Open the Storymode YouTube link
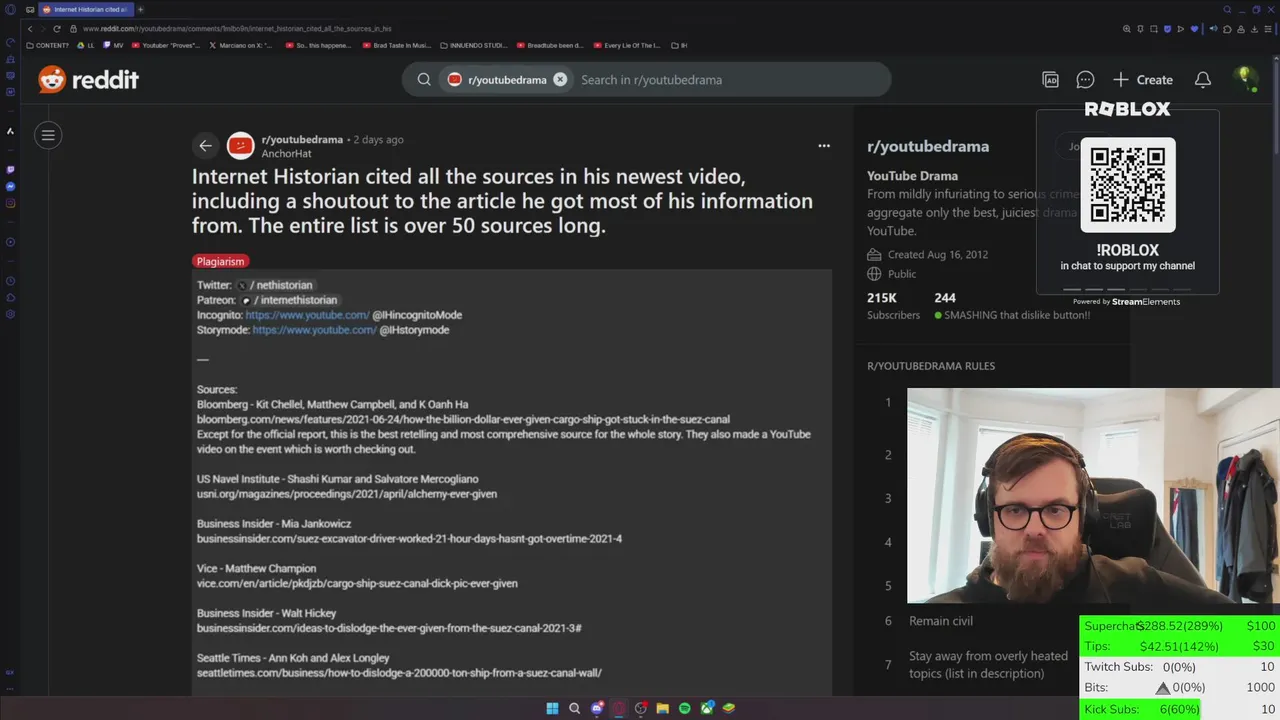The image size is (1280, 720). pos(314,330)
